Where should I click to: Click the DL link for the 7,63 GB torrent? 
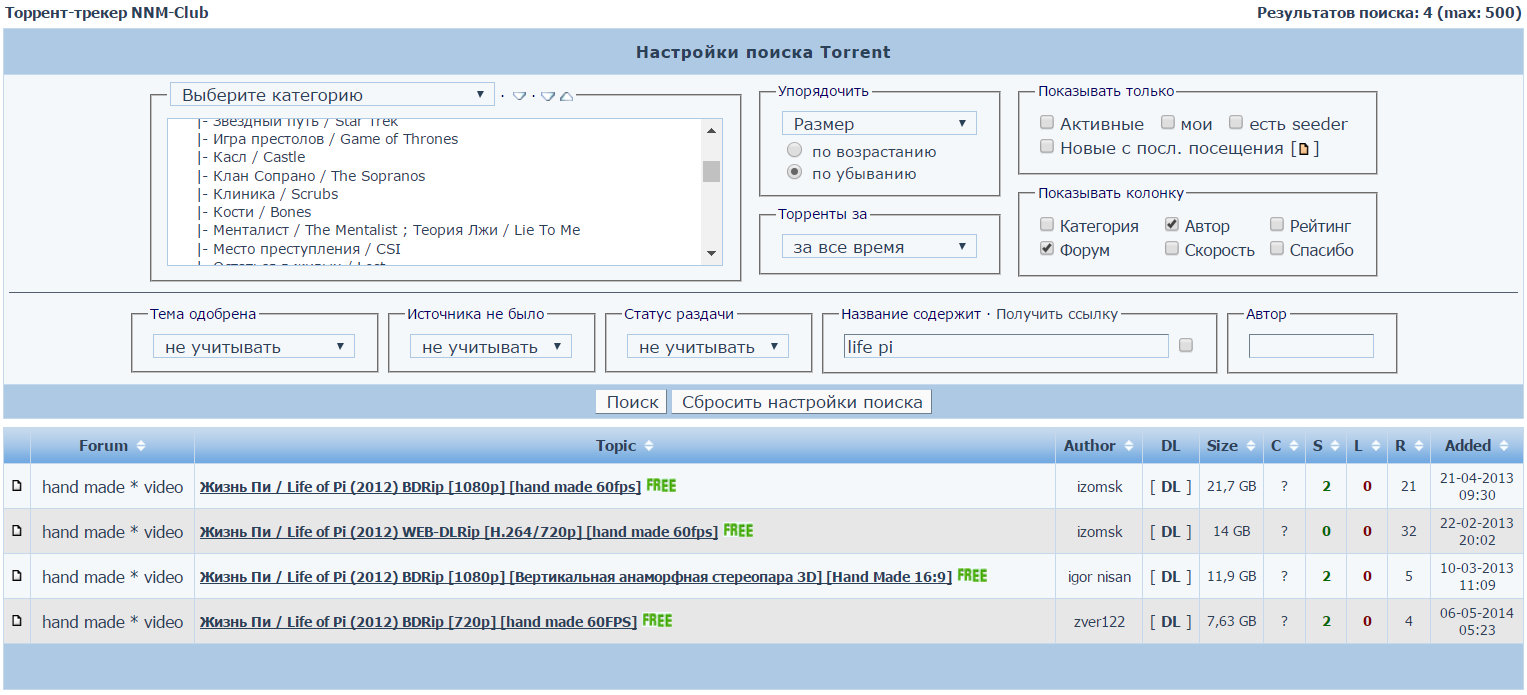tap(1170, 622)
